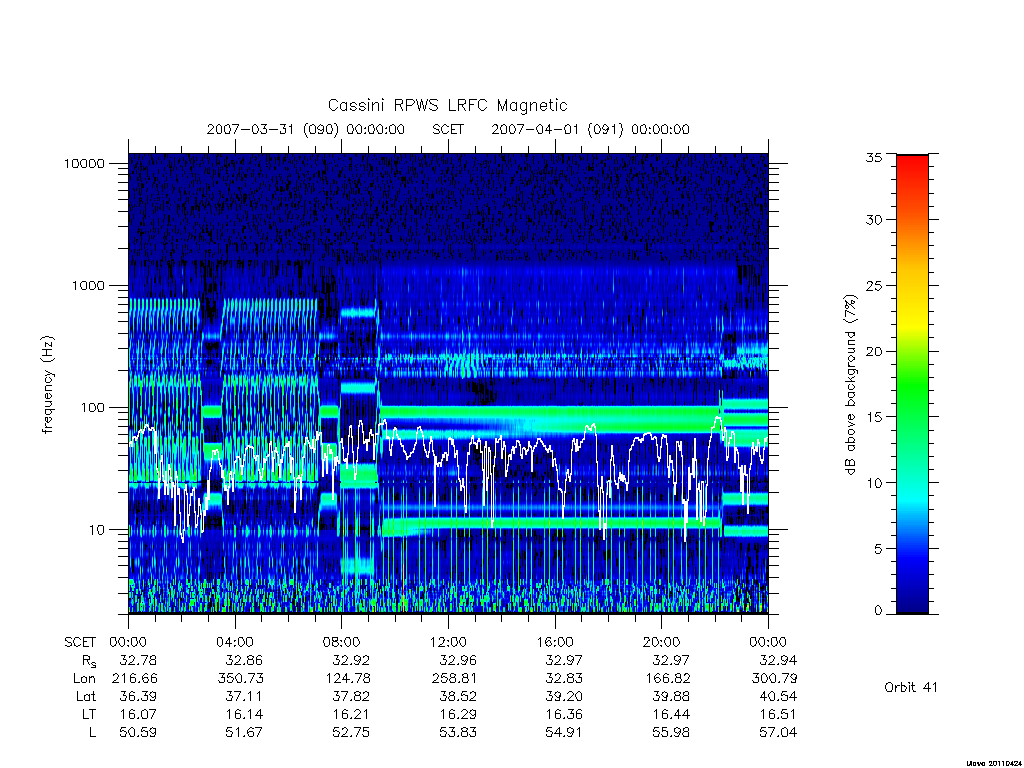Click the '30' color bar tick label
This screenshot has width=1024, height=768.
(x=873, y=220)
